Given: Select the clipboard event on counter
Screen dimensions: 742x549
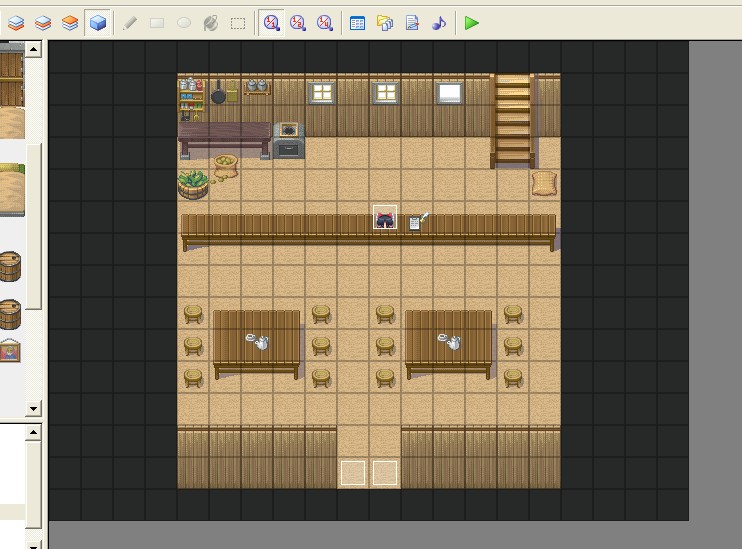Looking at the screenshot, I should point(417,221).
